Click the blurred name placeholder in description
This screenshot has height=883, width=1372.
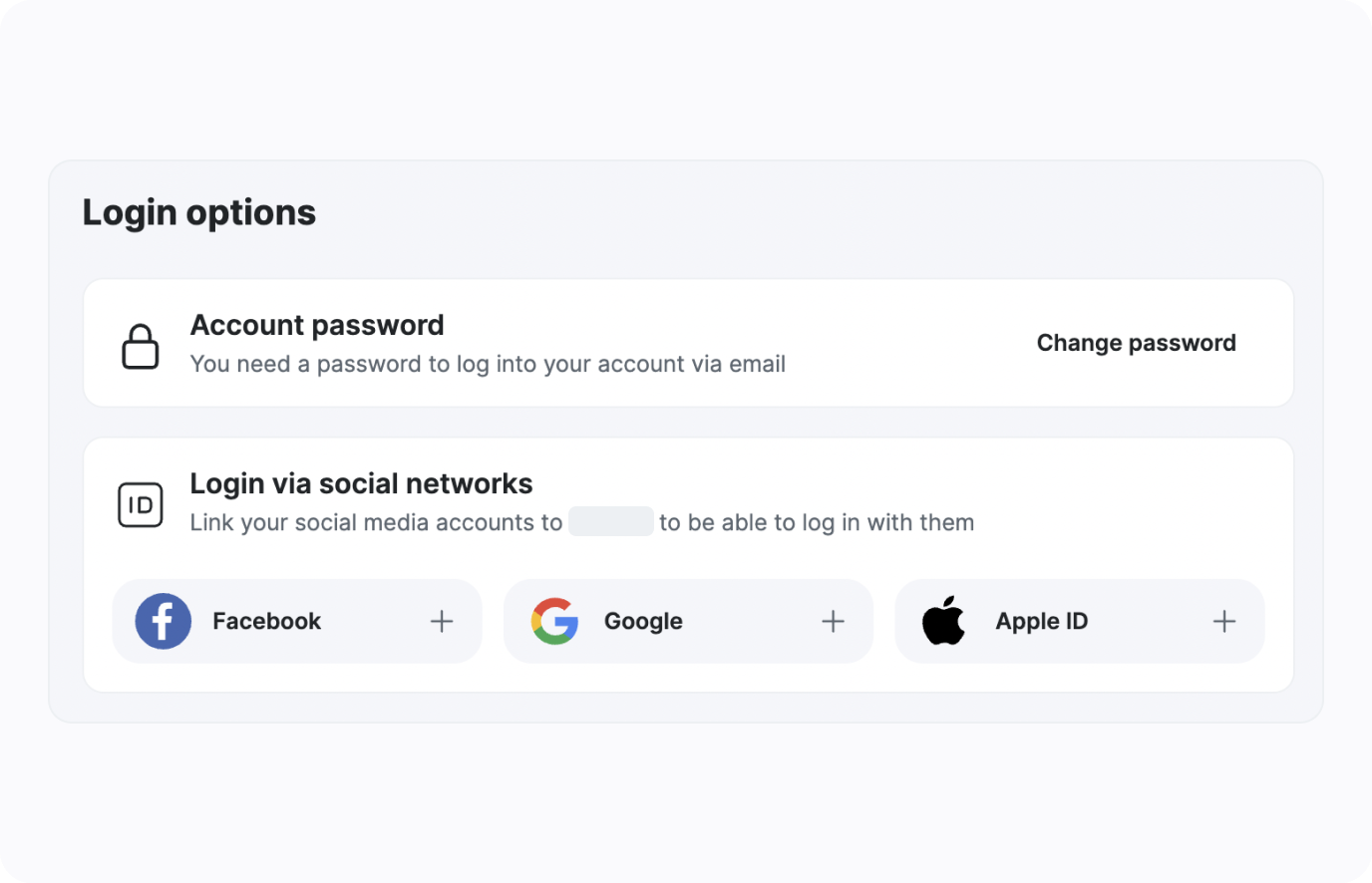pos(610,522)
